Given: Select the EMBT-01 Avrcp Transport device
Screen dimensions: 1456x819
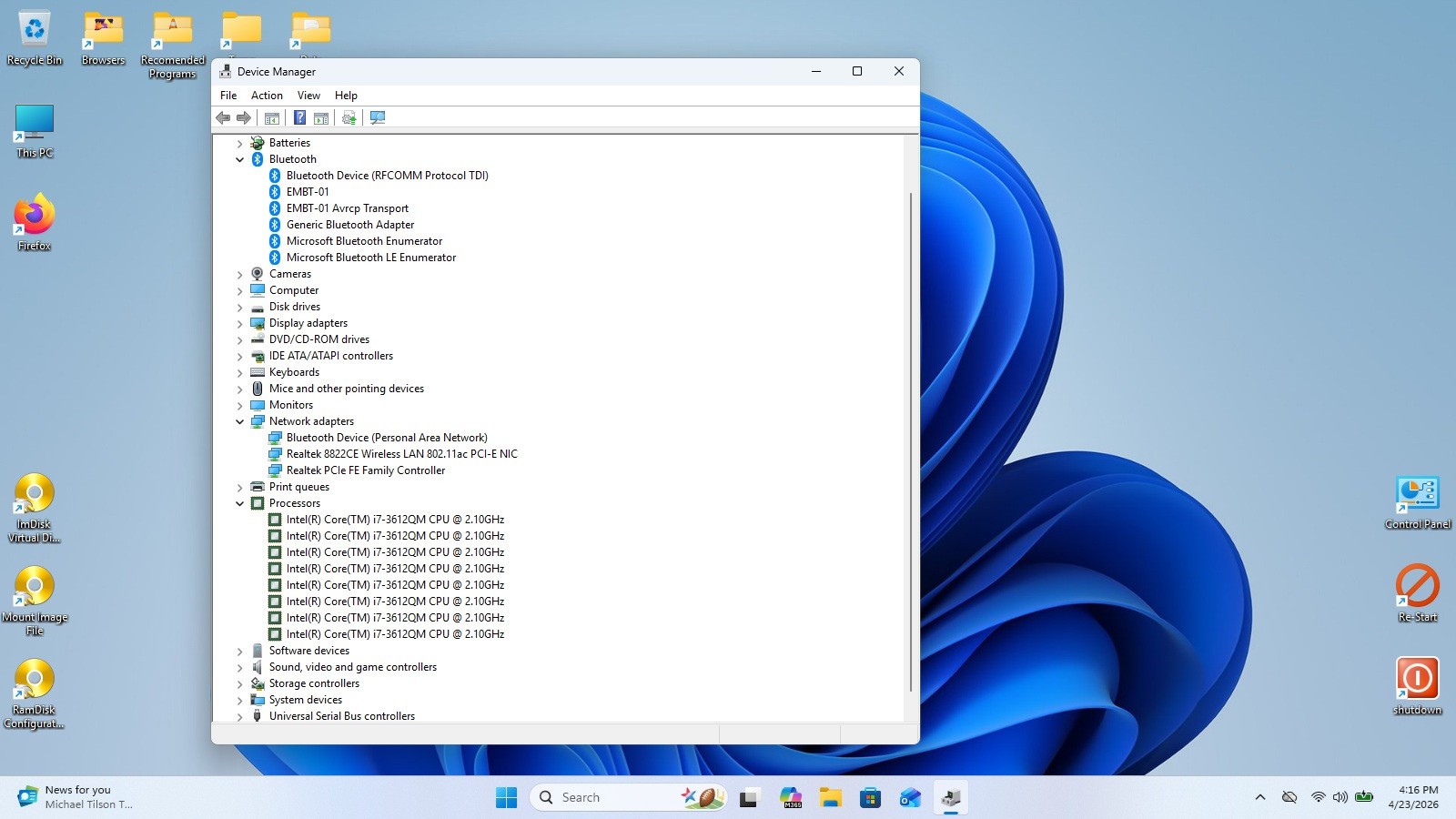Looking at the screenshot, I should 348,208.
